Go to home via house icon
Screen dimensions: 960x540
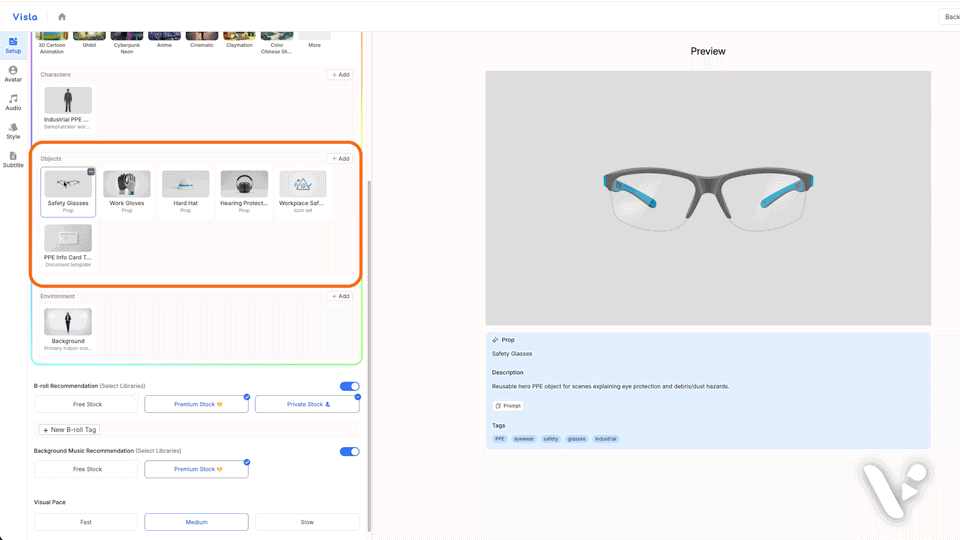62,17
